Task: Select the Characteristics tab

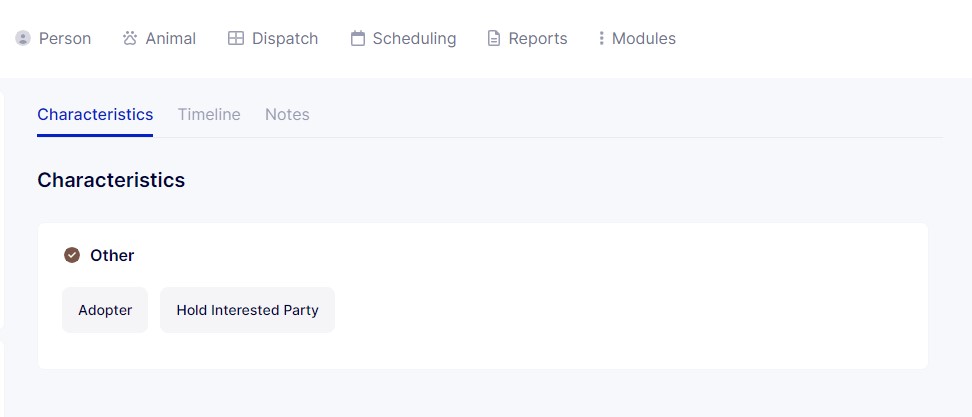Action: pyautogui.click(x=95, y=115)
